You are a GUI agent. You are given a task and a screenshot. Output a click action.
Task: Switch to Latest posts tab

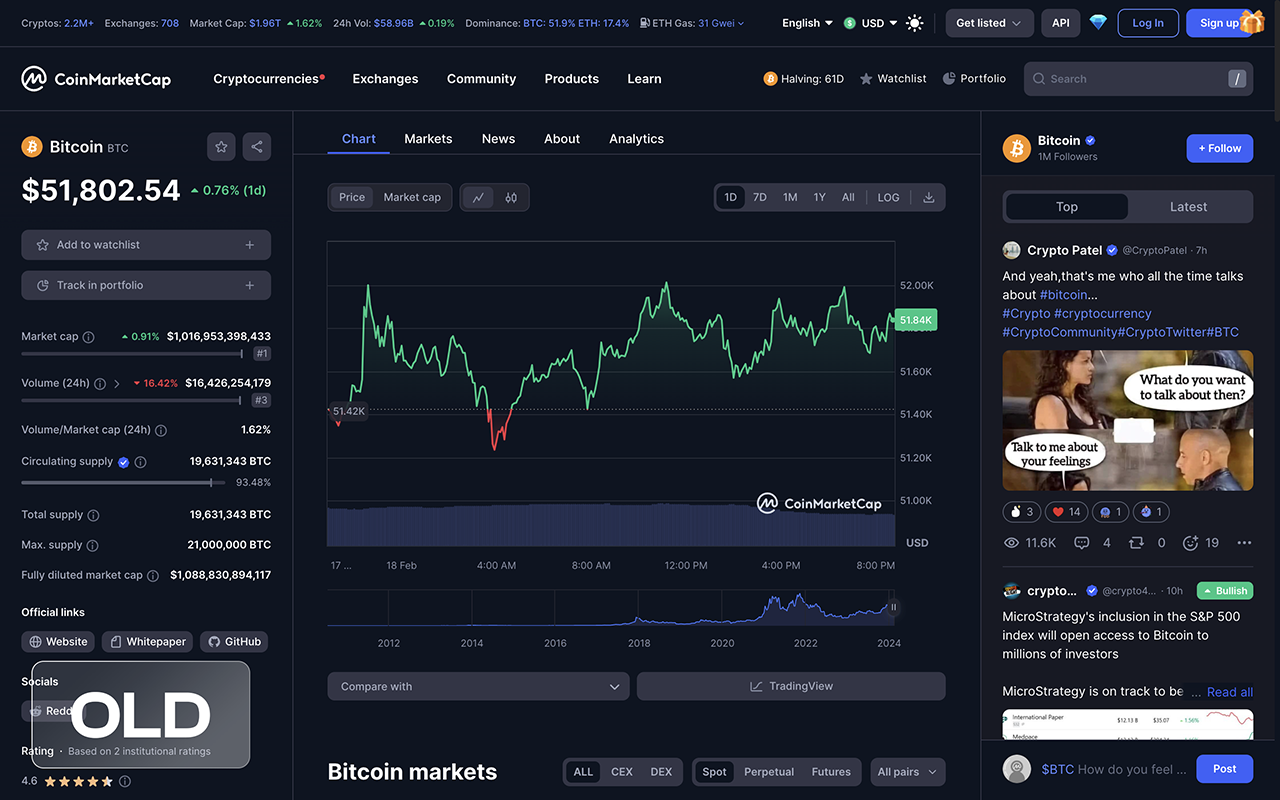point(1189,207)
